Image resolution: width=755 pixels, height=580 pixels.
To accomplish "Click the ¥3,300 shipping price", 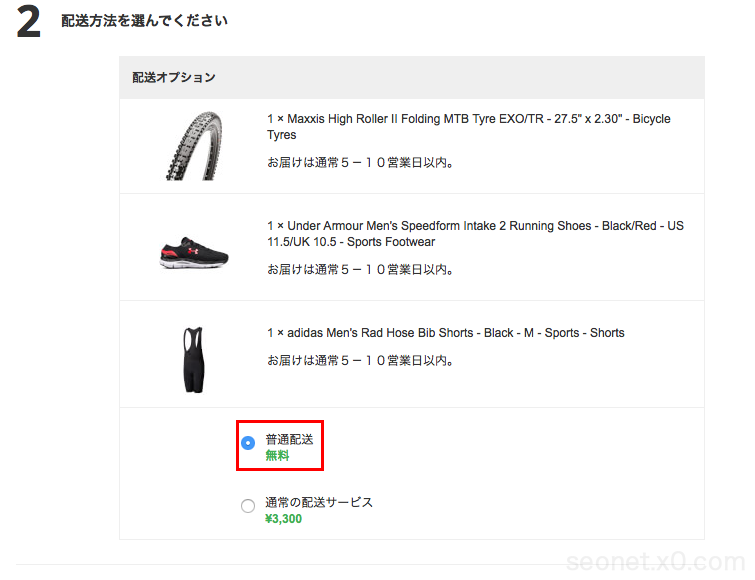I will [284, 519].
